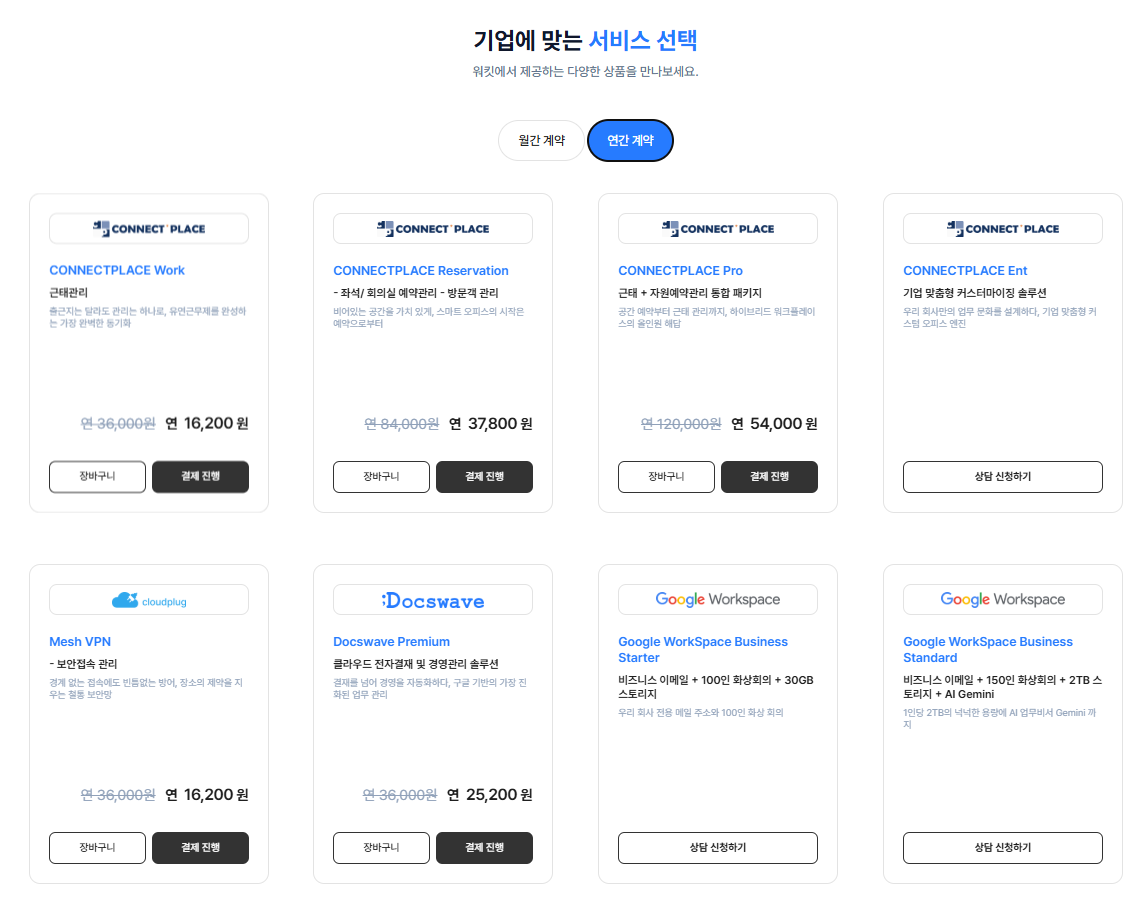Add Mesh VPN to 장바구니
1141x914 pixels.
click(x=98, y=848)
